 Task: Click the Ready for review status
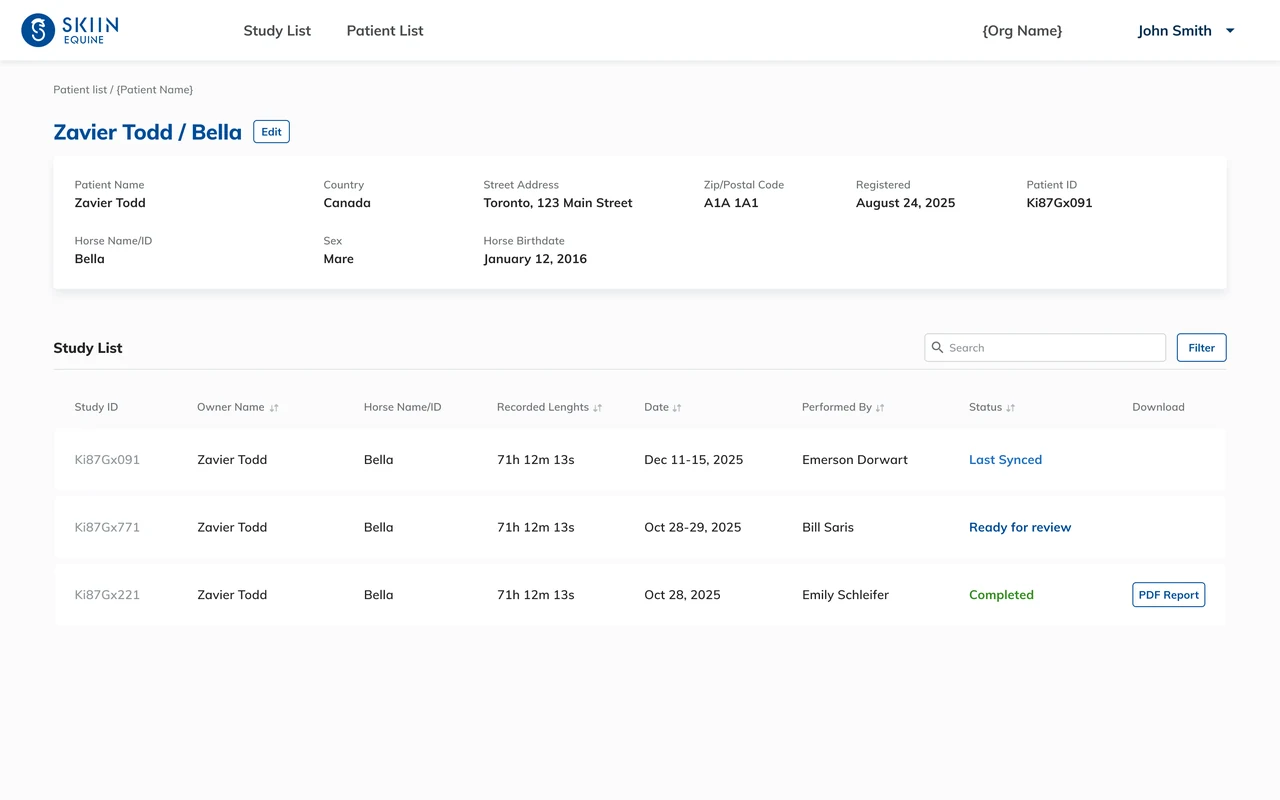pos(1020,527)
